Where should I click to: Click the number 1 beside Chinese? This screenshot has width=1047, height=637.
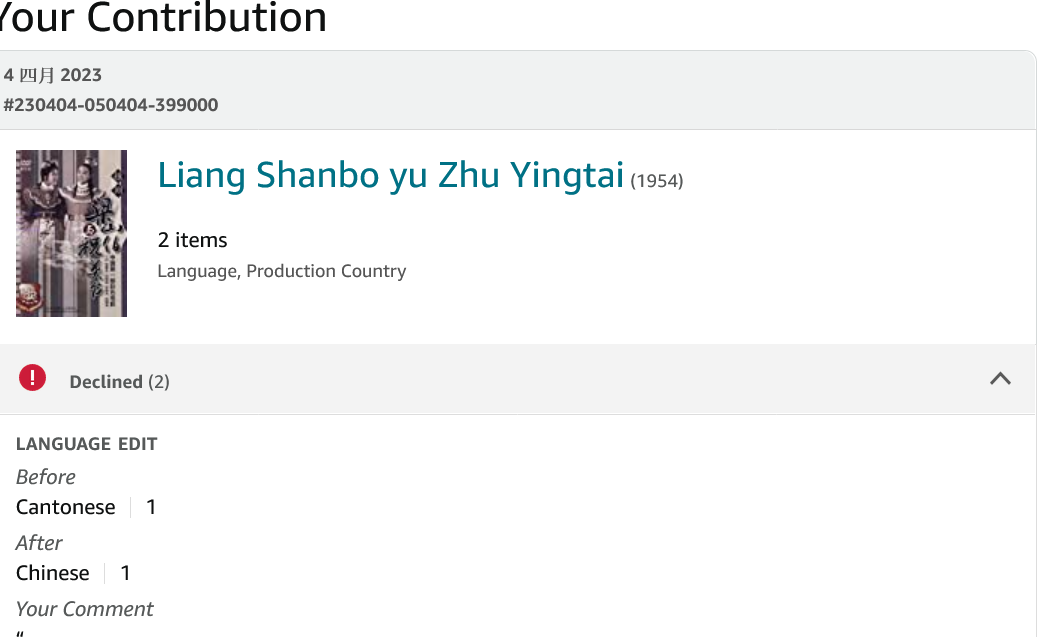pyautogui.click(x=126, y=573)
